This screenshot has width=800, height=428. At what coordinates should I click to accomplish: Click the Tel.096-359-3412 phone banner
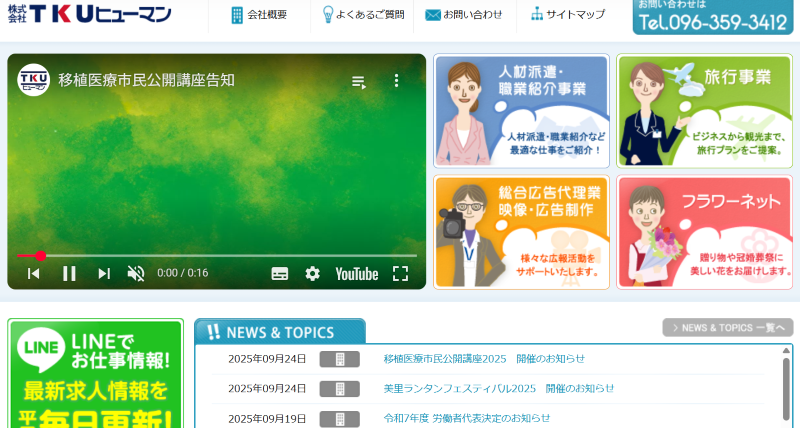click(x=713, y=16)
